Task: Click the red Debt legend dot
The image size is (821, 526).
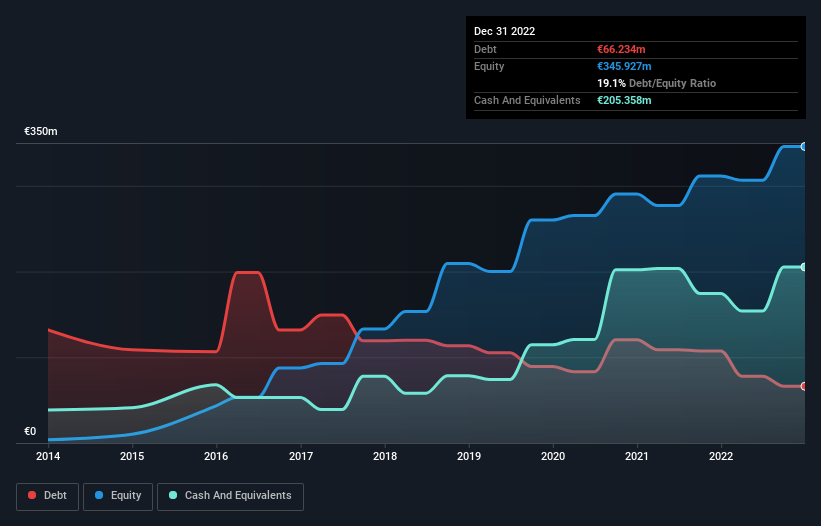Action: click(x=32, y=495)
